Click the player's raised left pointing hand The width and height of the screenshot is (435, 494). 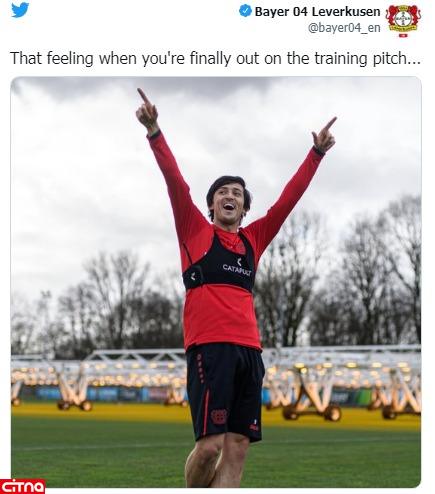pos(324,135)
